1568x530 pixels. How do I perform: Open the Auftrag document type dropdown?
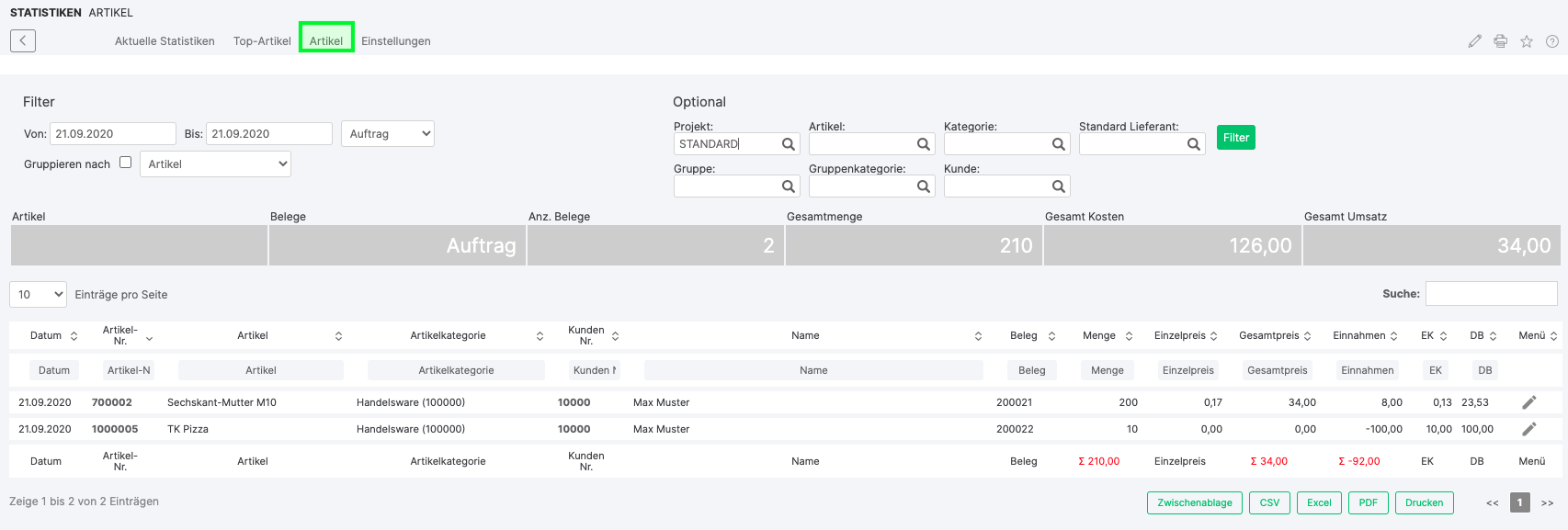pos(388,134)
